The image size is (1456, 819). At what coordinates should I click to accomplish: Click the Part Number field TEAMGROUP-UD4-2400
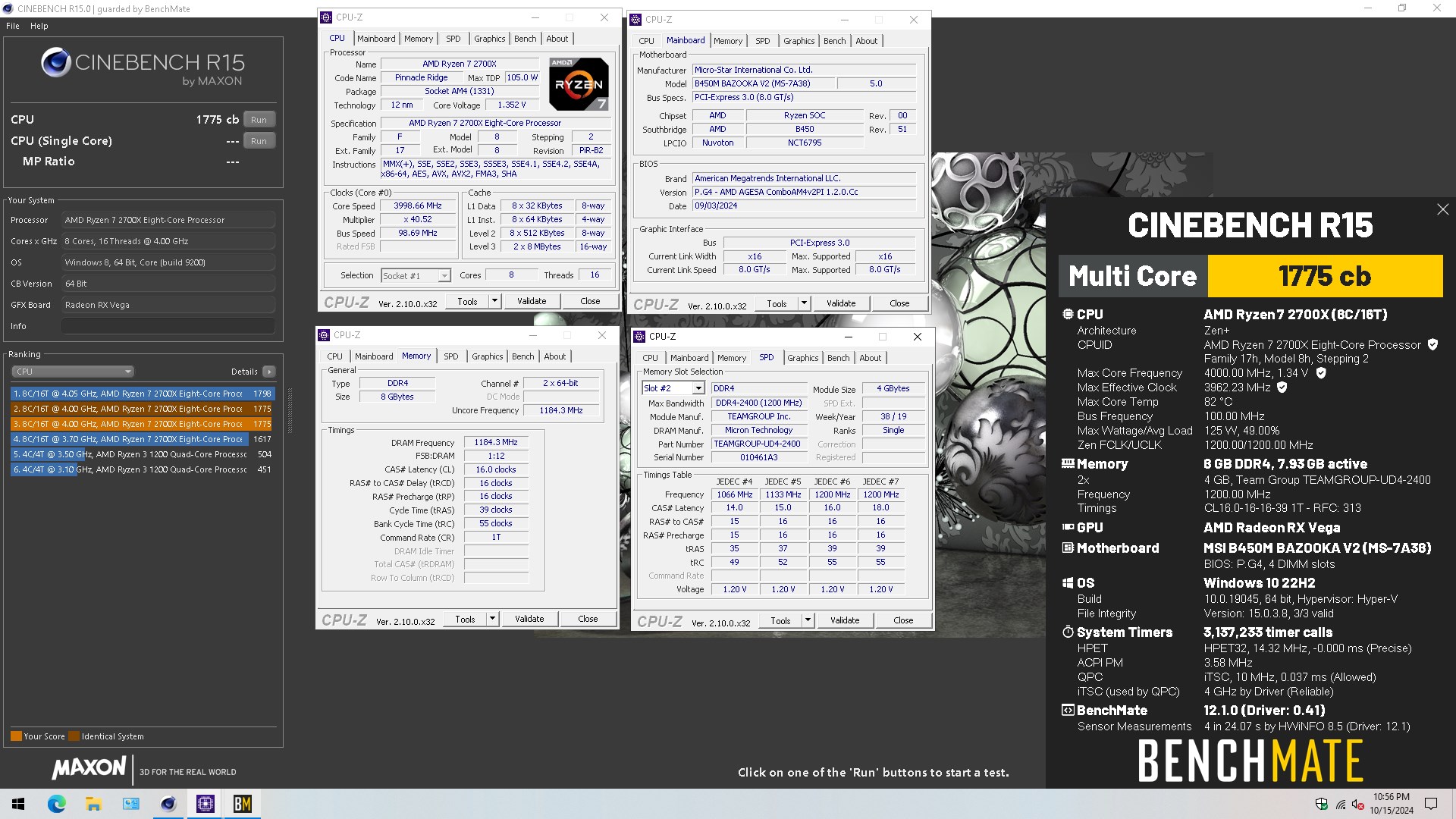point(758,444)
